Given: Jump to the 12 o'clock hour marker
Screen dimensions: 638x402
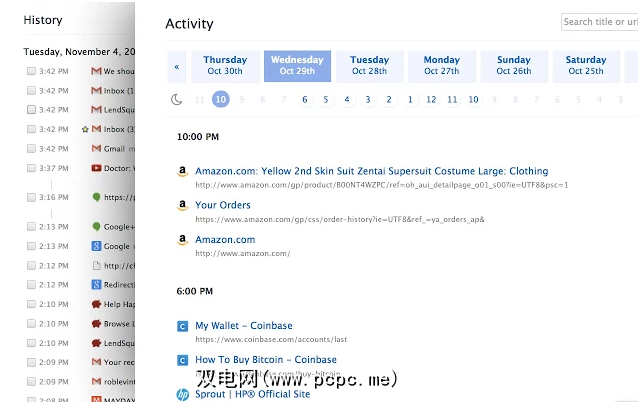Looking at the screenshot, I should pos(431,99).
